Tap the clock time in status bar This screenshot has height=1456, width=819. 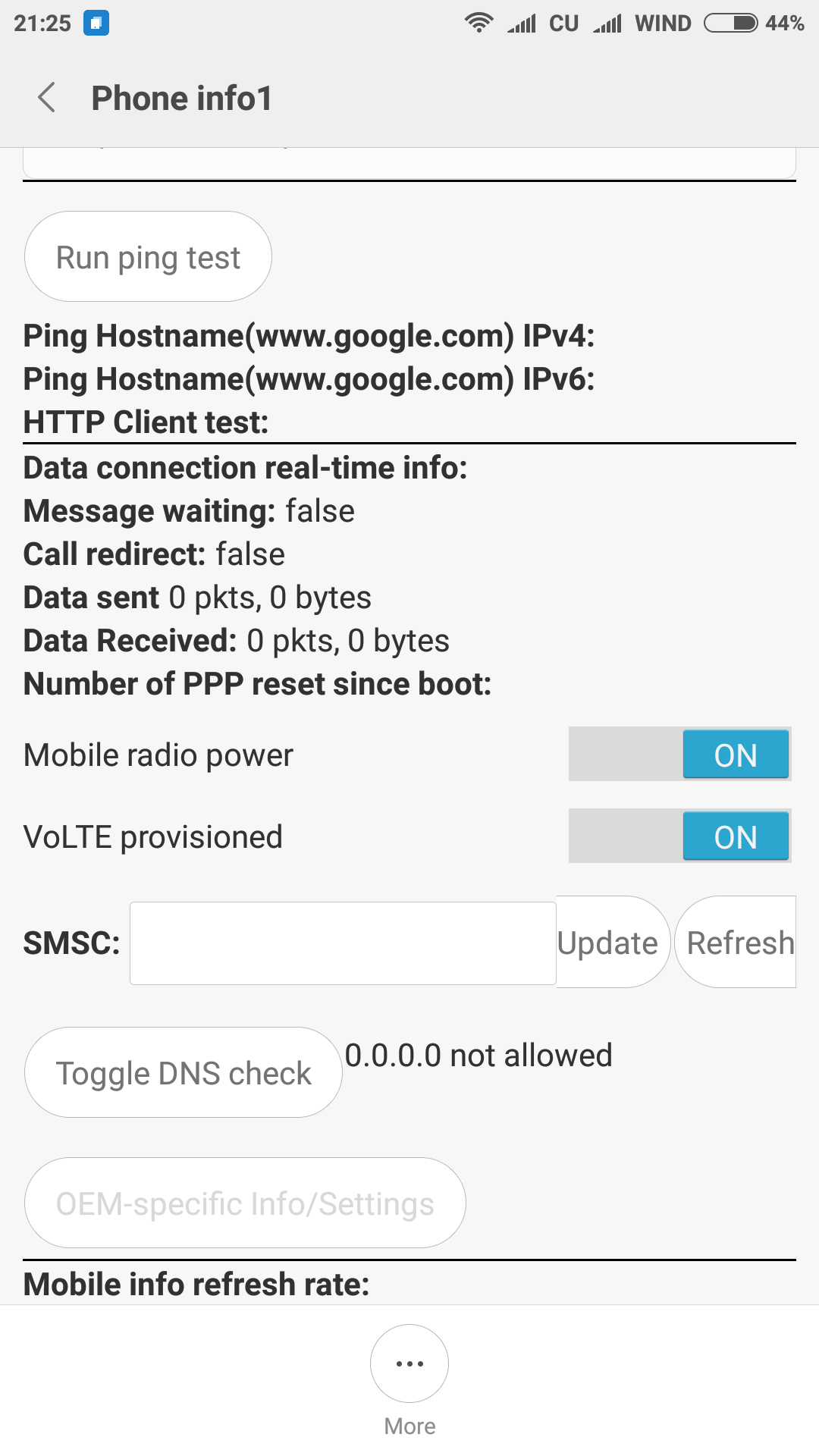42,24
